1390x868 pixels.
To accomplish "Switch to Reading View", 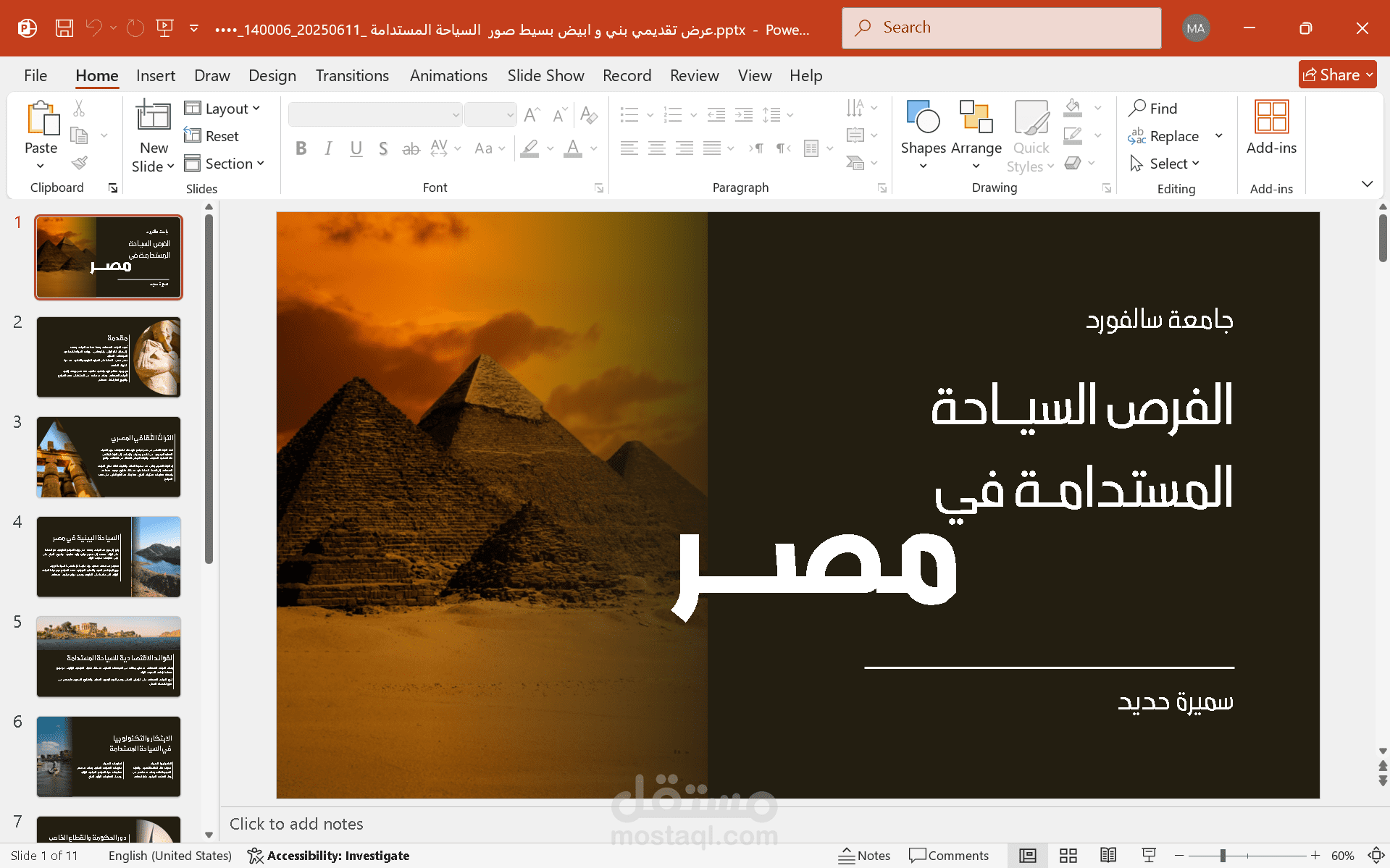I will coord(1108,856).
